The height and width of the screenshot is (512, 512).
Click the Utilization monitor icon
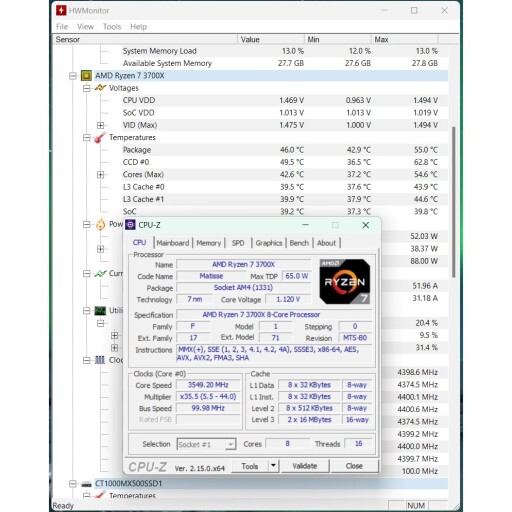(x=100, y=311)
